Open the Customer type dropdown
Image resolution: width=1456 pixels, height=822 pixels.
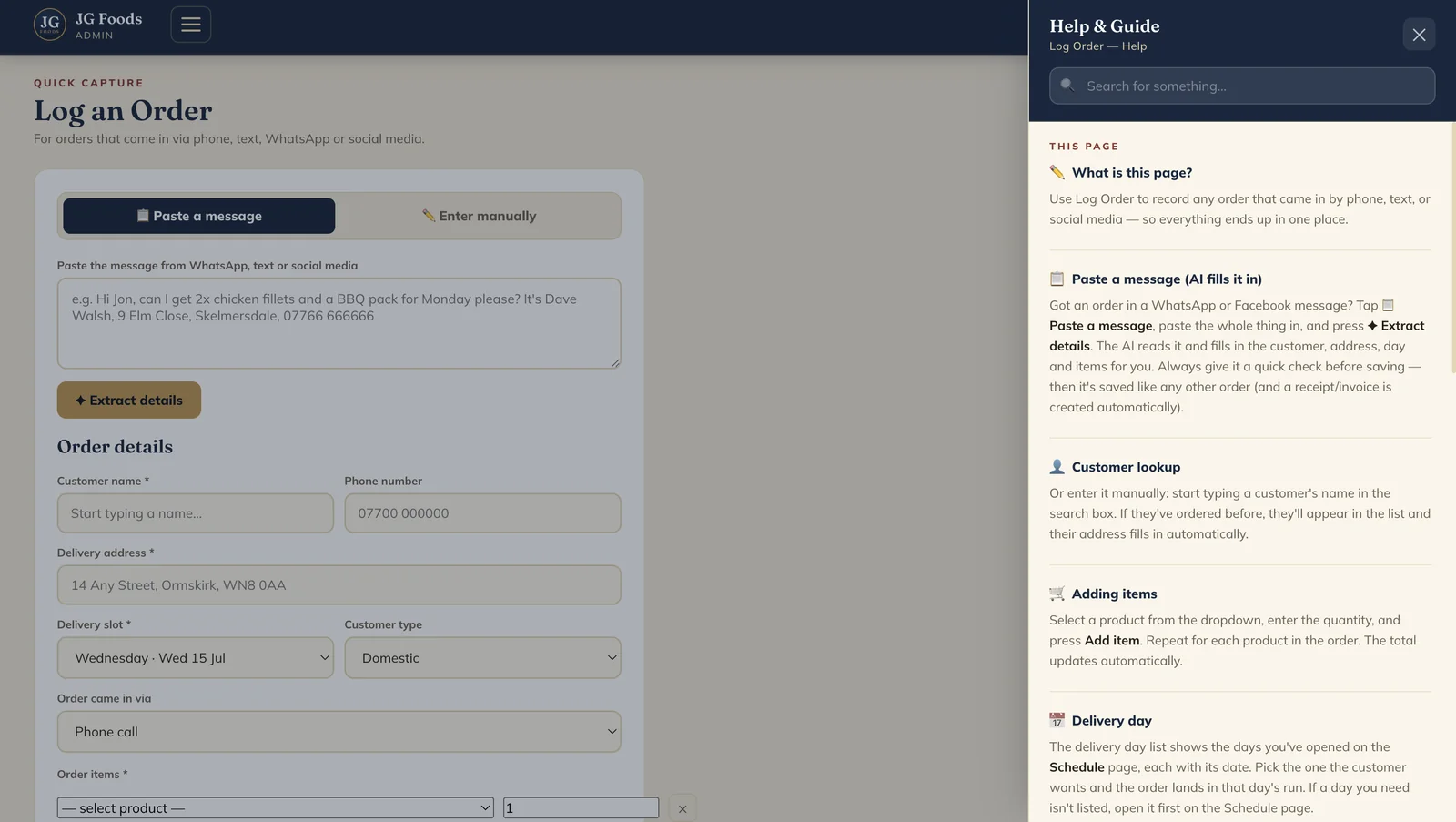click(x=482, y=658)
